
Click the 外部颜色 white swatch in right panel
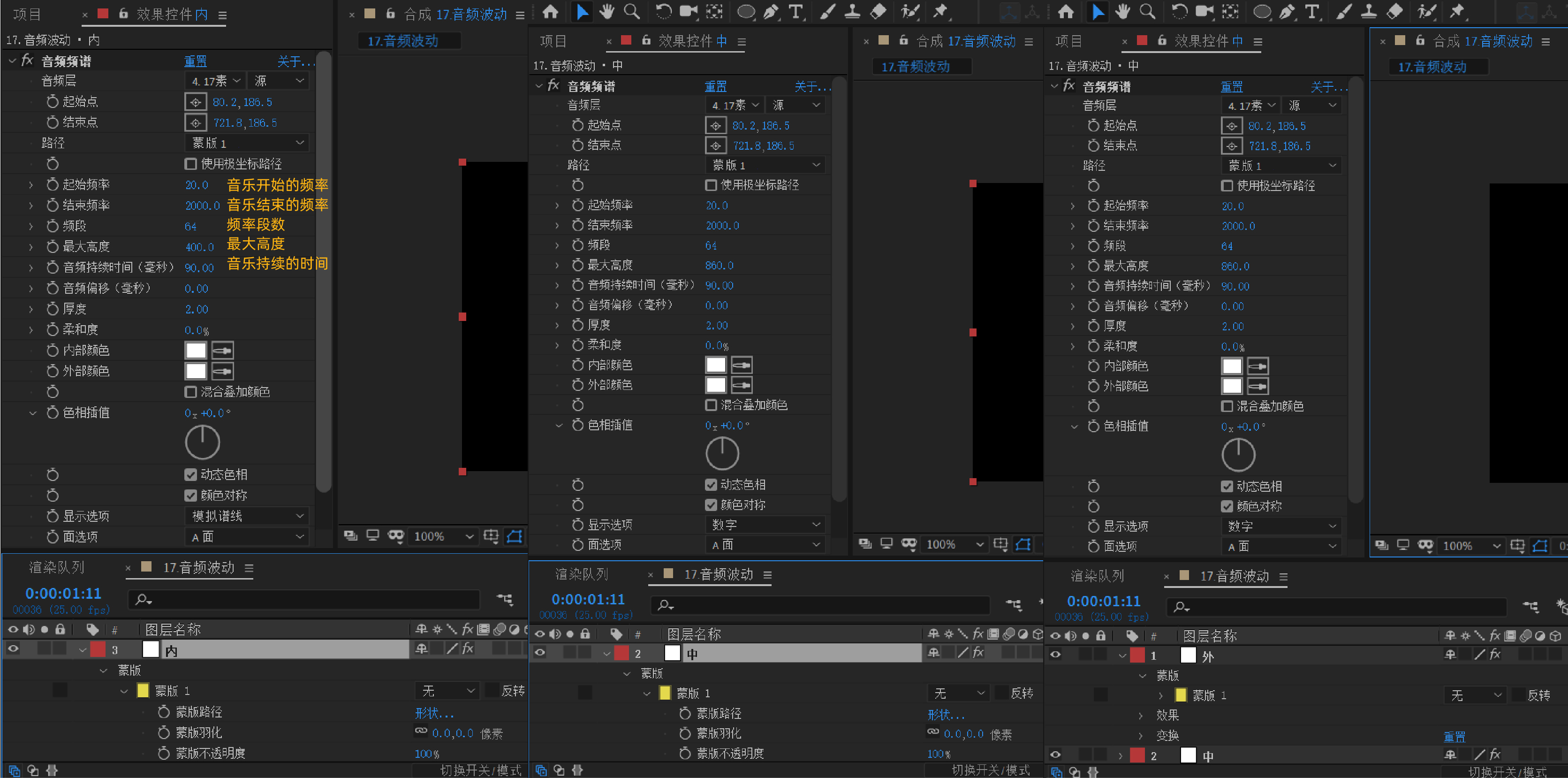[1231, 386]
